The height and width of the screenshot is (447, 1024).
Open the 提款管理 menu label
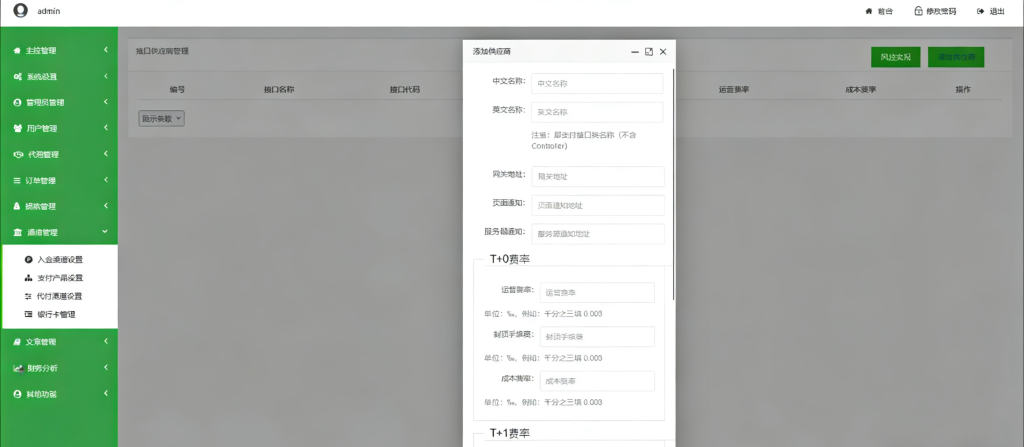(x=40, y=207)
